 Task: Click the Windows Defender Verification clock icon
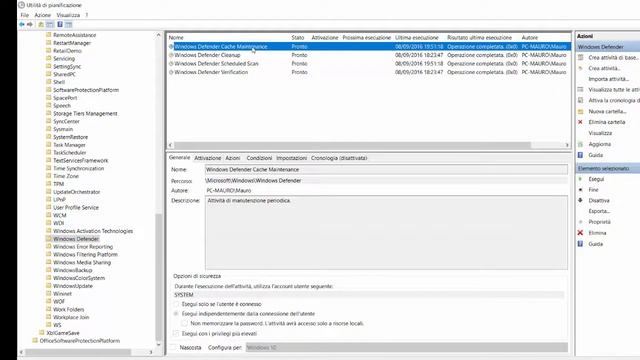click(171, 72)
